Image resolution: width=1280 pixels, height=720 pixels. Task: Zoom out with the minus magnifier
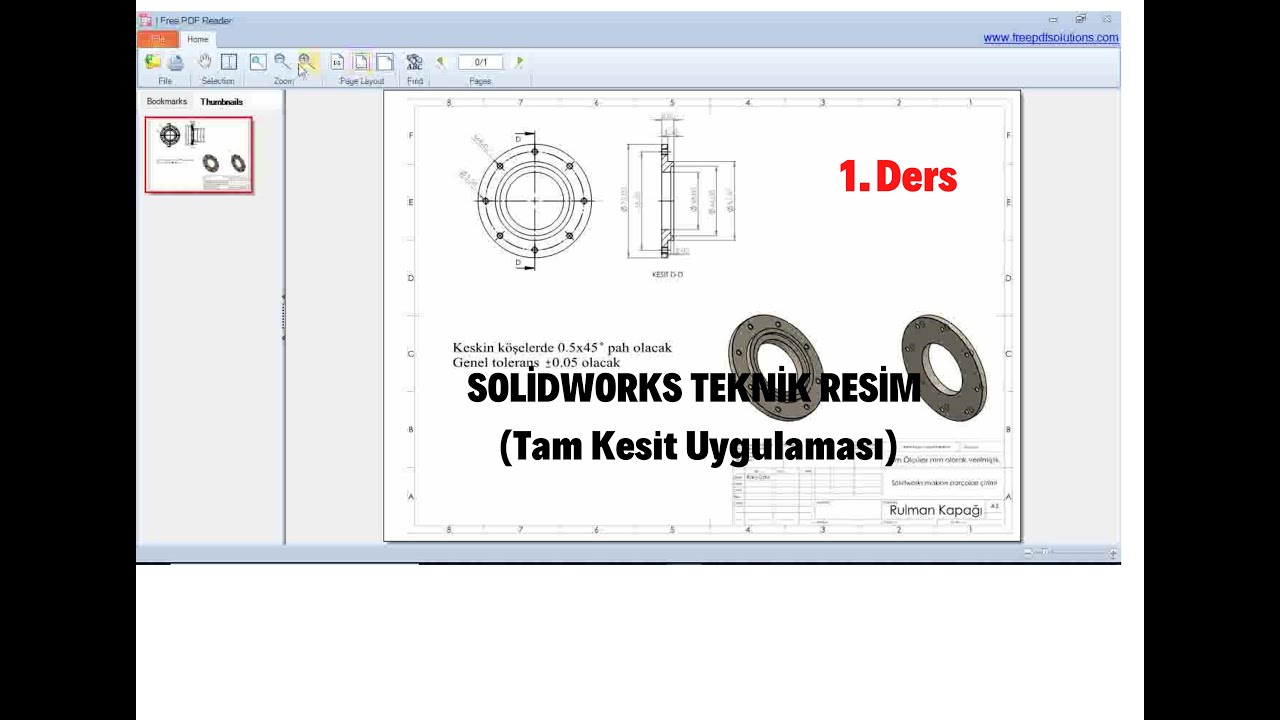coord(282,62)
